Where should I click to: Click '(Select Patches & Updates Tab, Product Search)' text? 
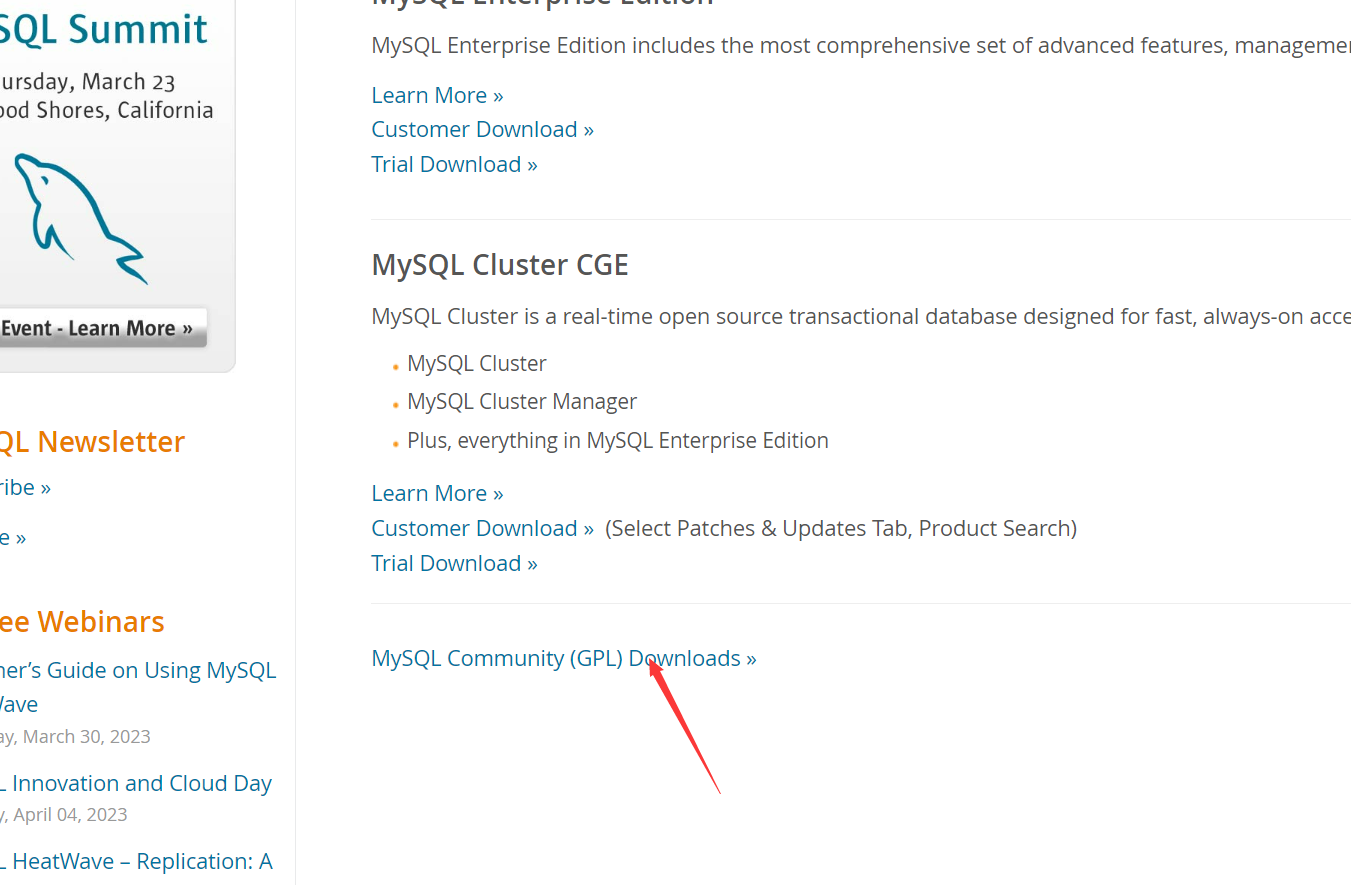coord(841,528)
